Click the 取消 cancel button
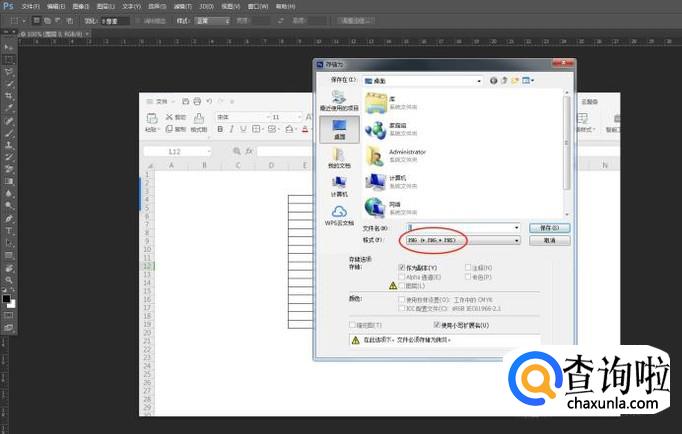The width and height of the screenshot is (682, 434). point(549,240)
